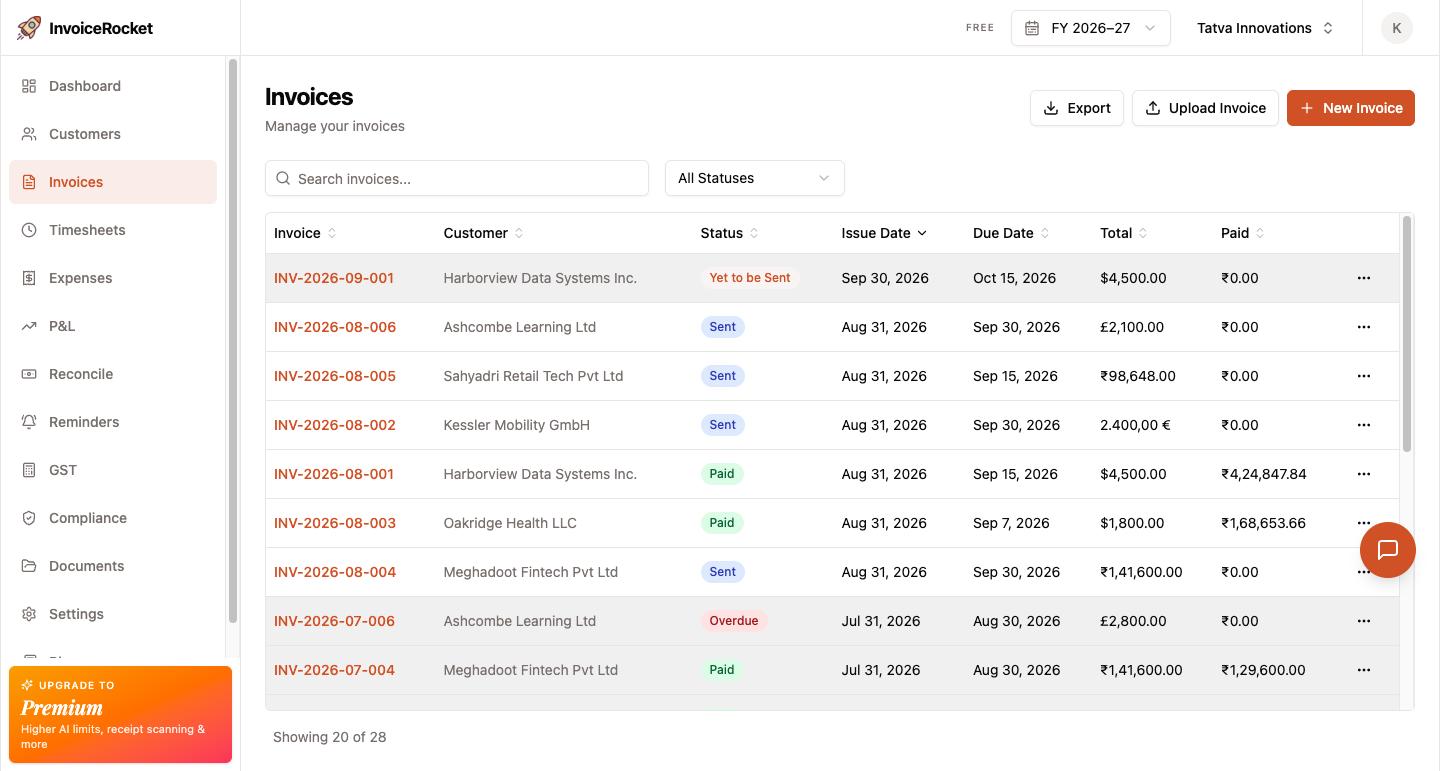This screenshot has width=1440, height=771.
Task: Sort the table by Issue Date
Action: (x=884, y=233)
